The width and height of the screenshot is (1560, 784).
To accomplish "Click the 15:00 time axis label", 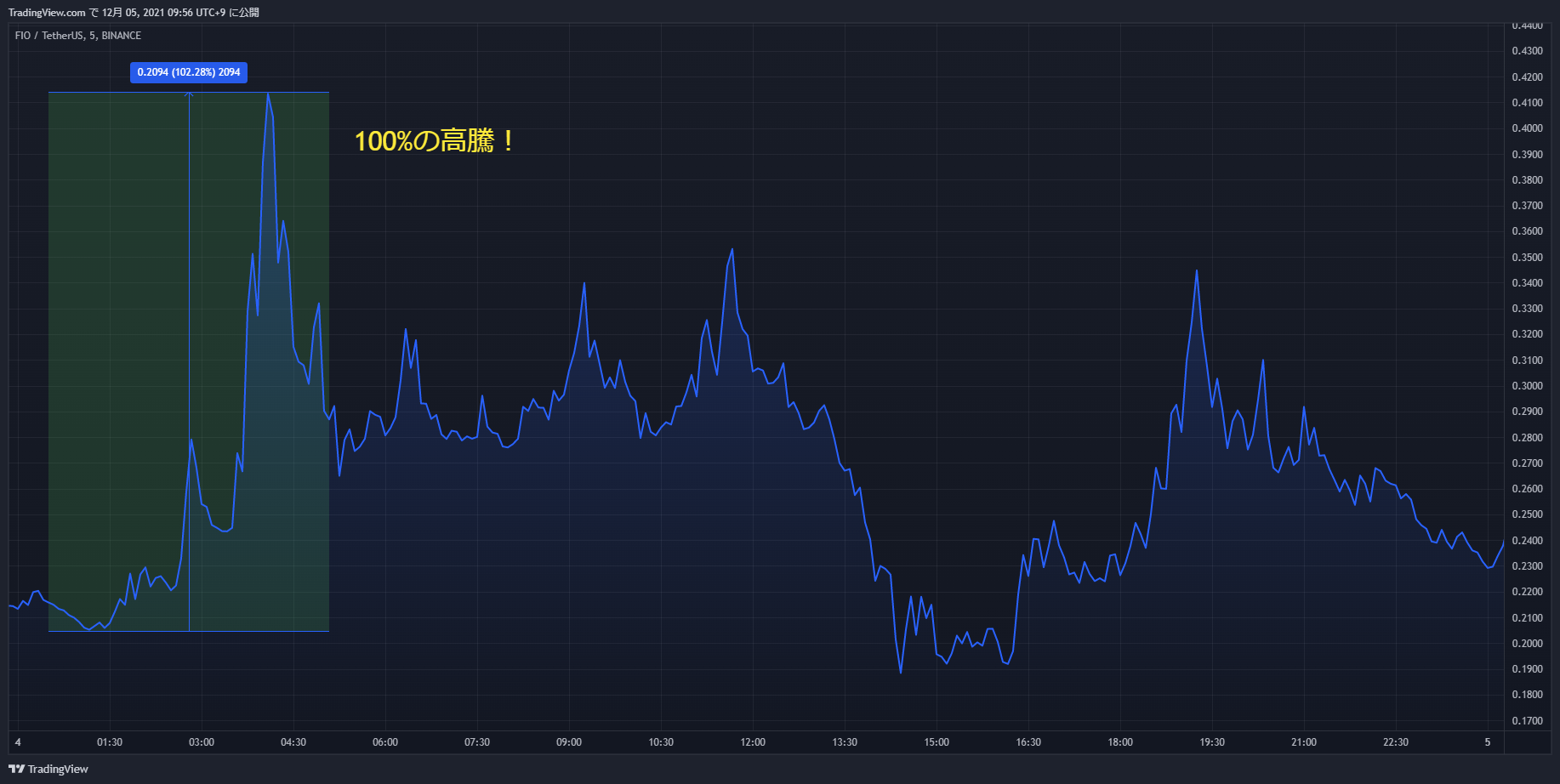I will [x=937, y=742].
